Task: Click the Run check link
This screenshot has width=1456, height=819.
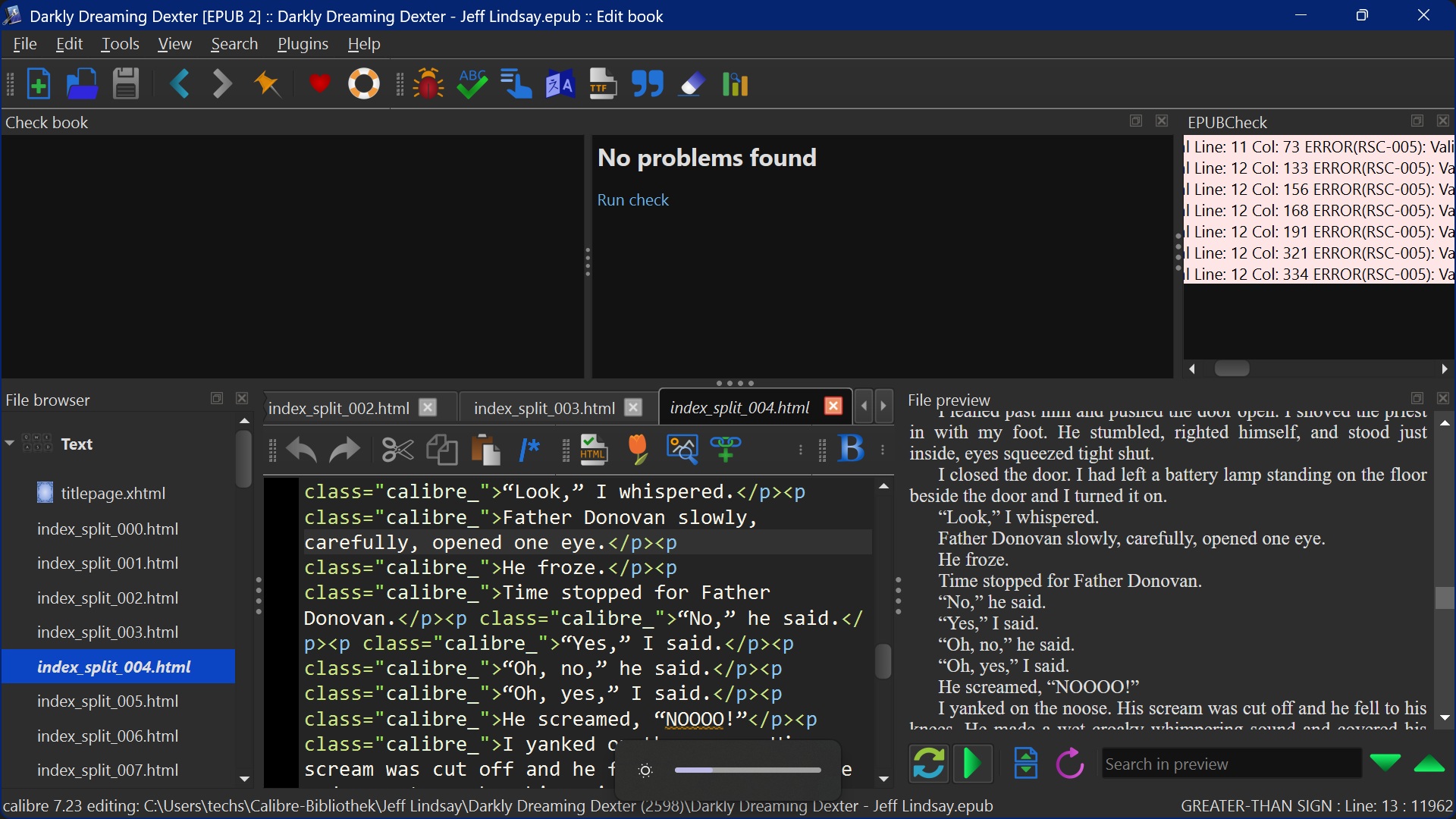Action: pos(632,200)
